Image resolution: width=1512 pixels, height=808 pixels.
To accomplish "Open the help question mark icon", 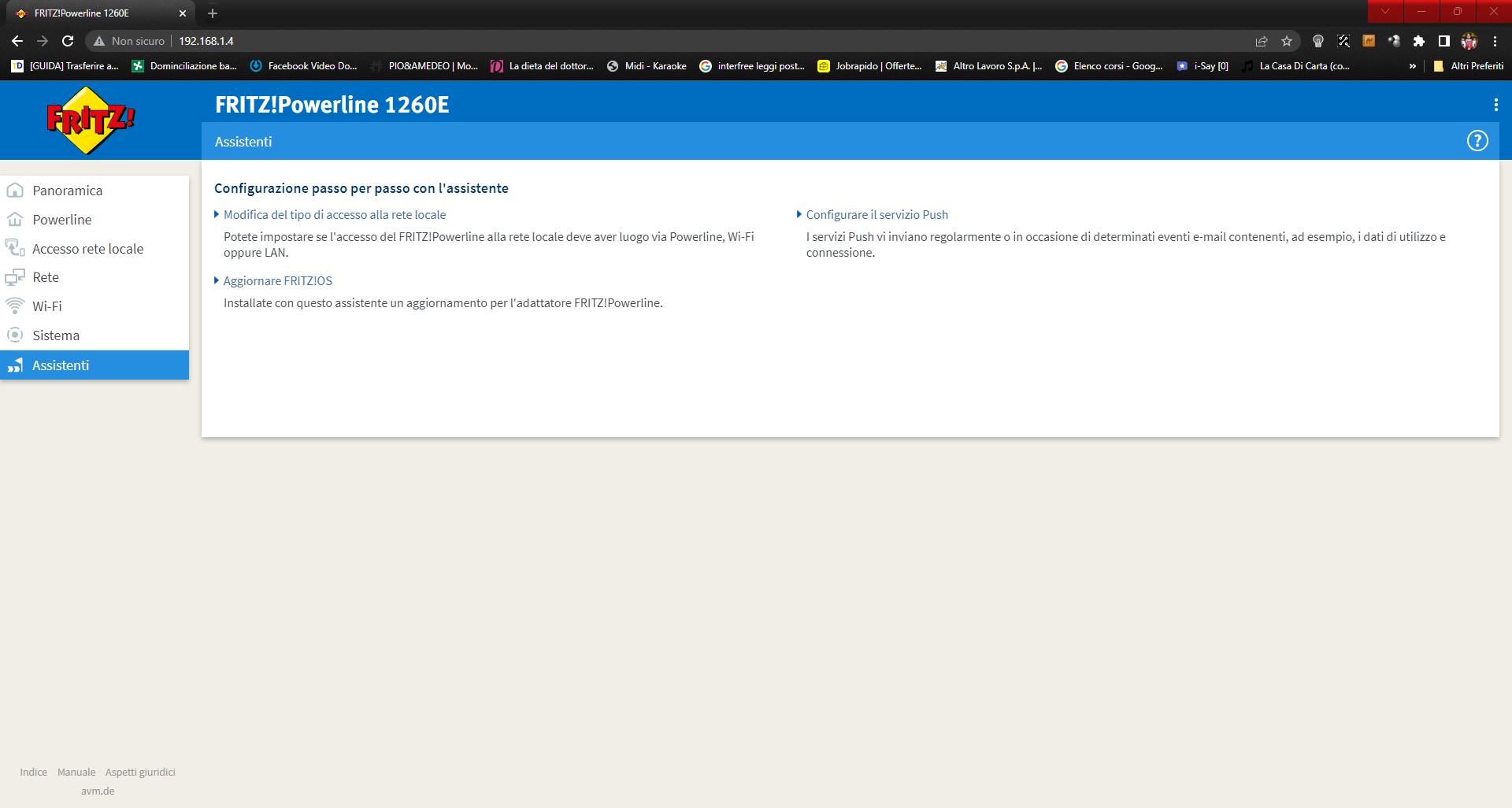I will 1477,141.
